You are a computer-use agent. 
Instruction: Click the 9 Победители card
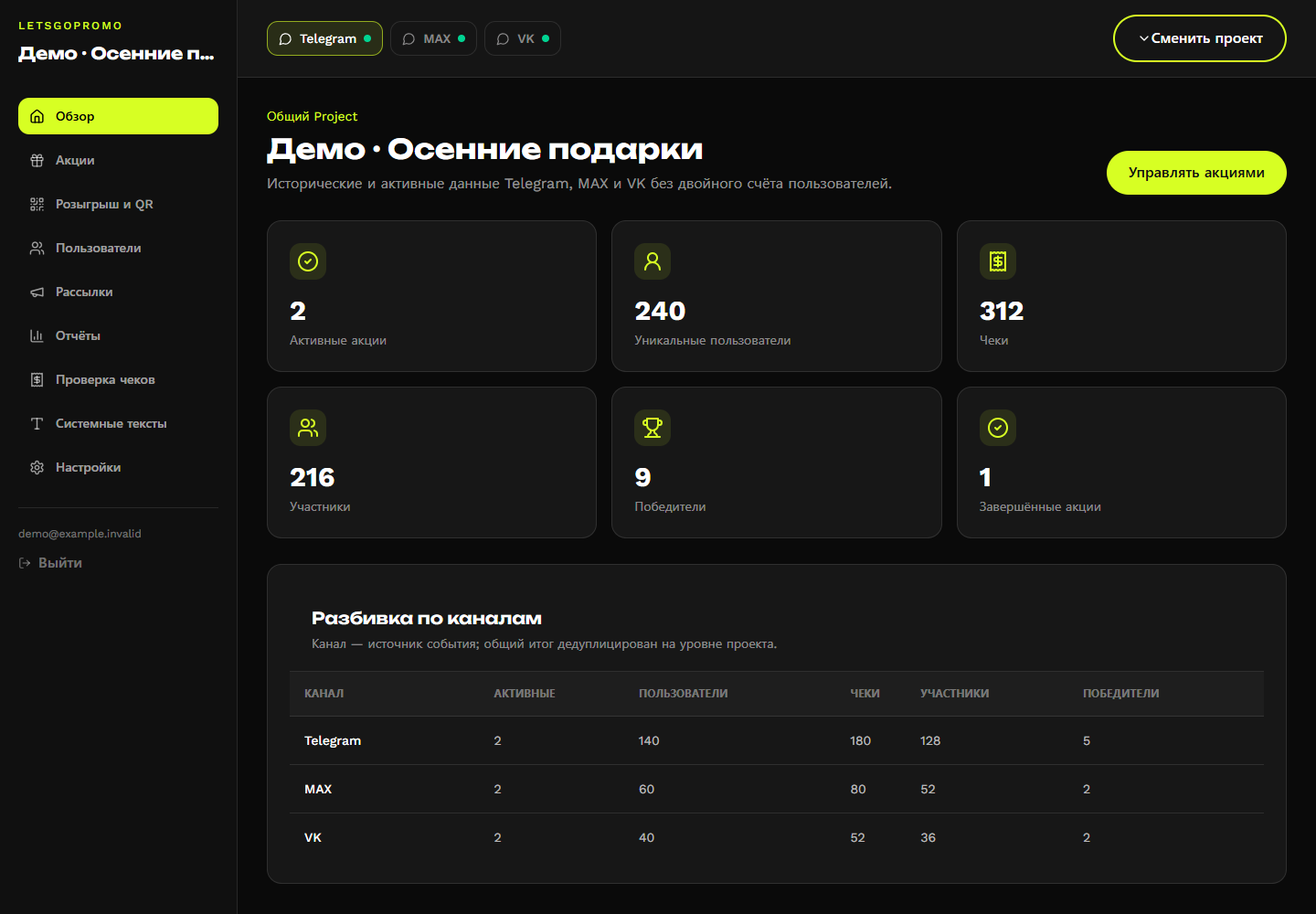pyautogui.click(x=777, y=462)
